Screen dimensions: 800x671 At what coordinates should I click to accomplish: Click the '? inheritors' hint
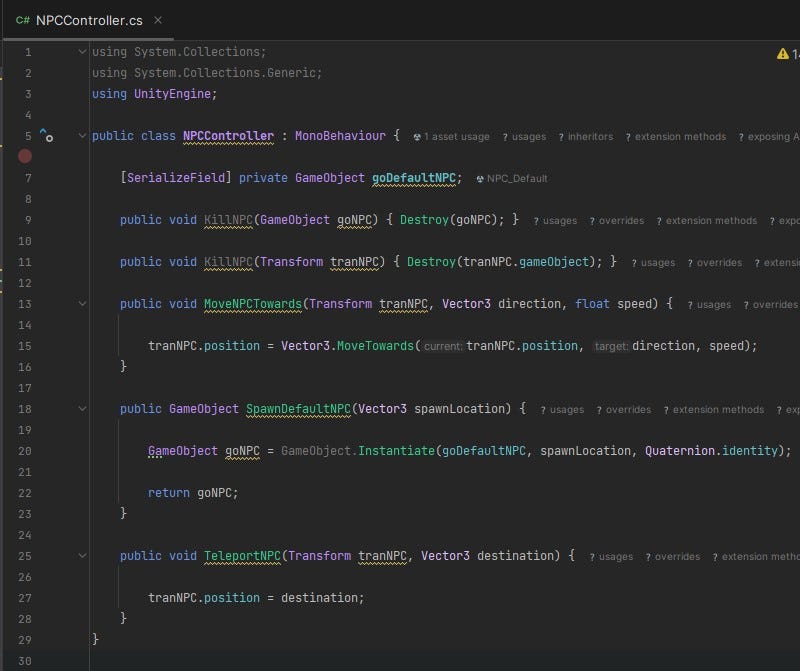click(x=586, y=137)
